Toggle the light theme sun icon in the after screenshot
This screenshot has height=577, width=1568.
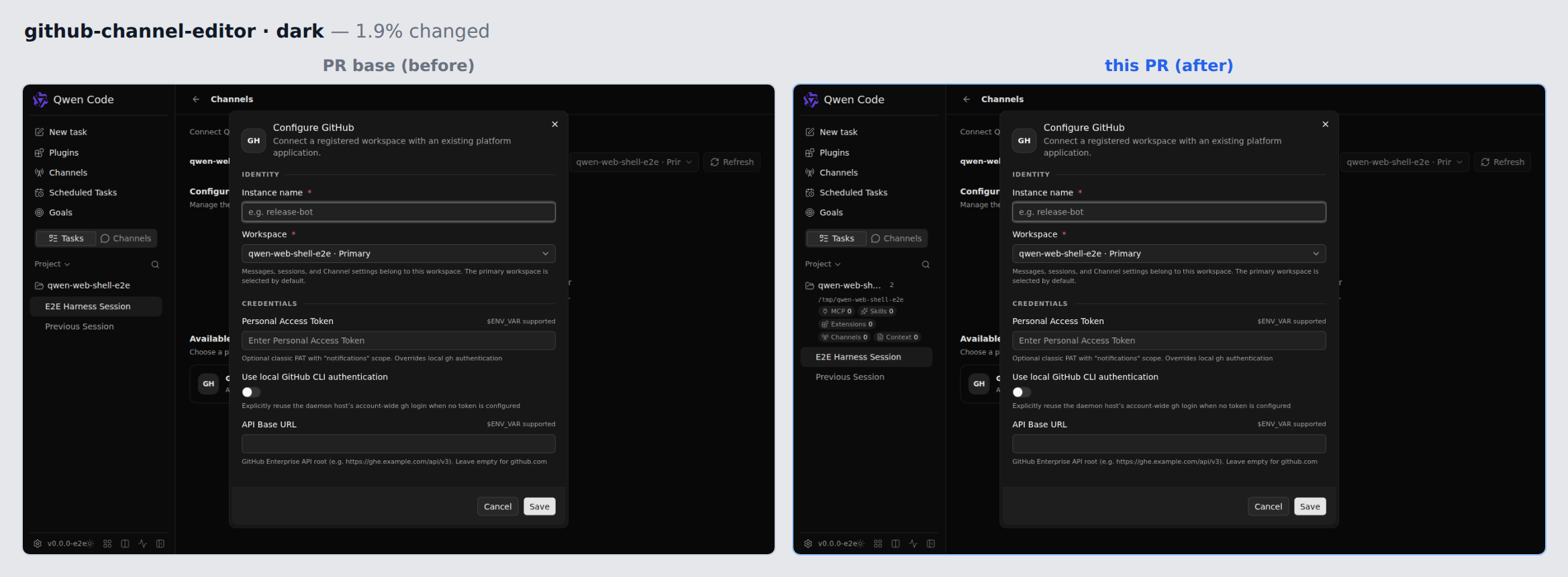coord(861,543)
